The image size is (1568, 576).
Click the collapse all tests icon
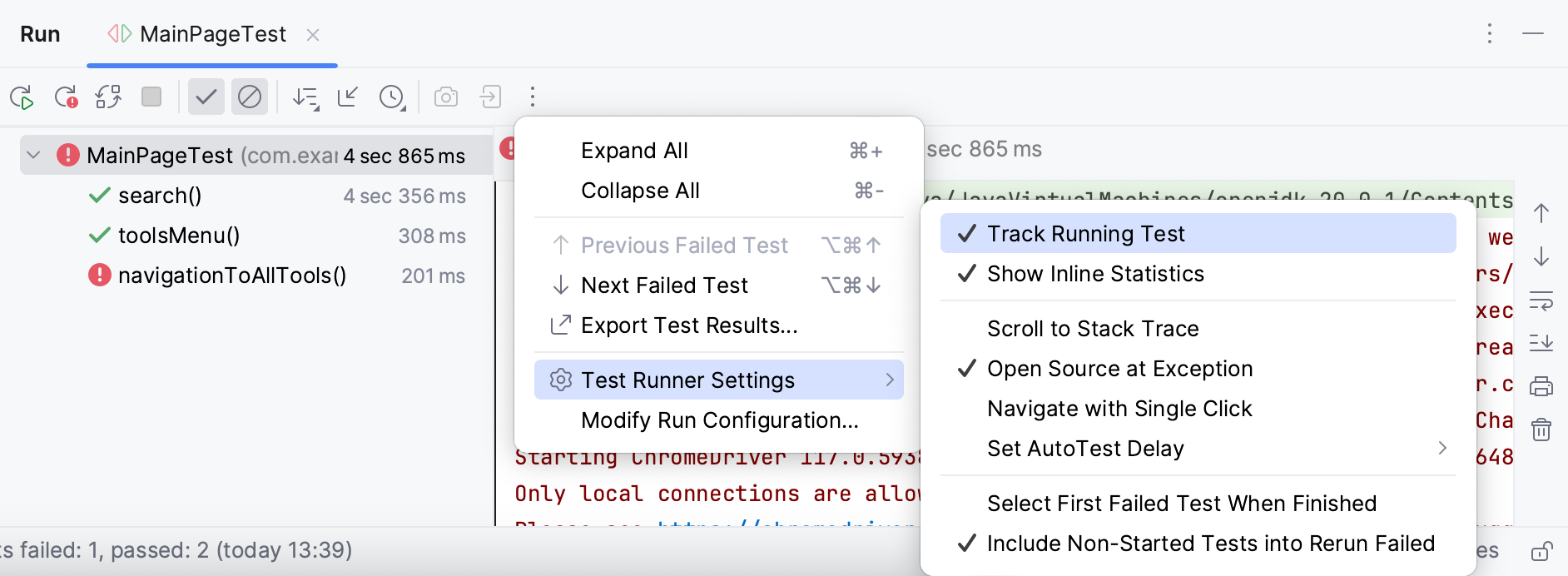[348, 97]
